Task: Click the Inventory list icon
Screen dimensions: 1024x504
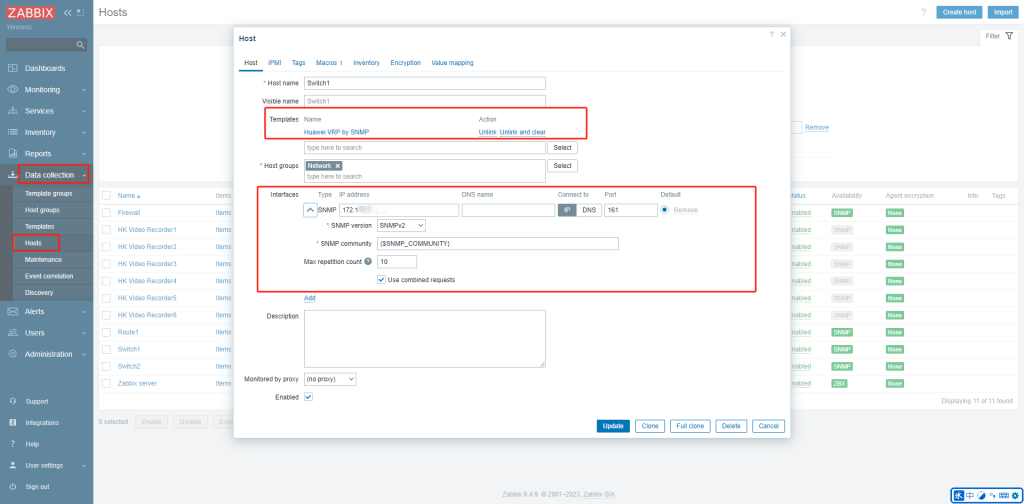Action: pyautogui.click(x=12, y=133)
